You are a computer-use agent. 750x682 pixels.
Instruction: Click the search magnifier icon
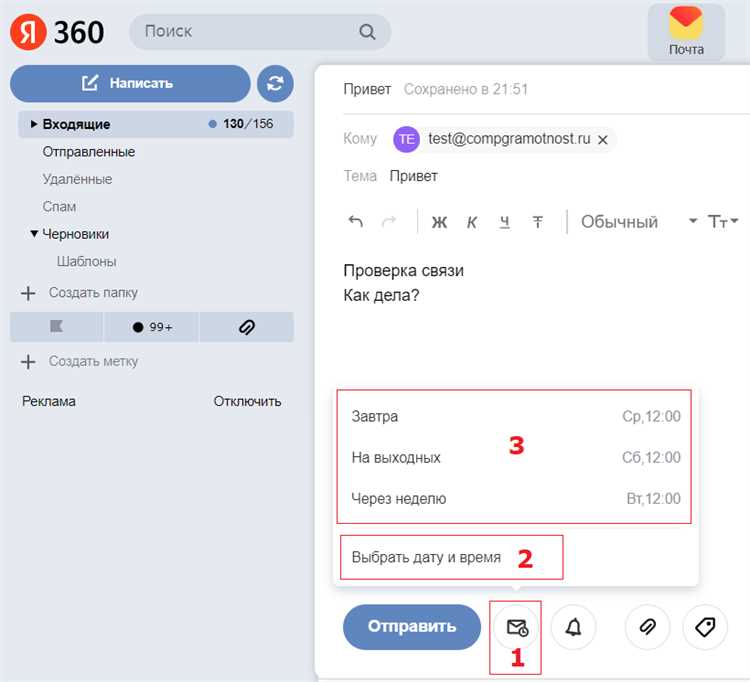click(367, 32)
